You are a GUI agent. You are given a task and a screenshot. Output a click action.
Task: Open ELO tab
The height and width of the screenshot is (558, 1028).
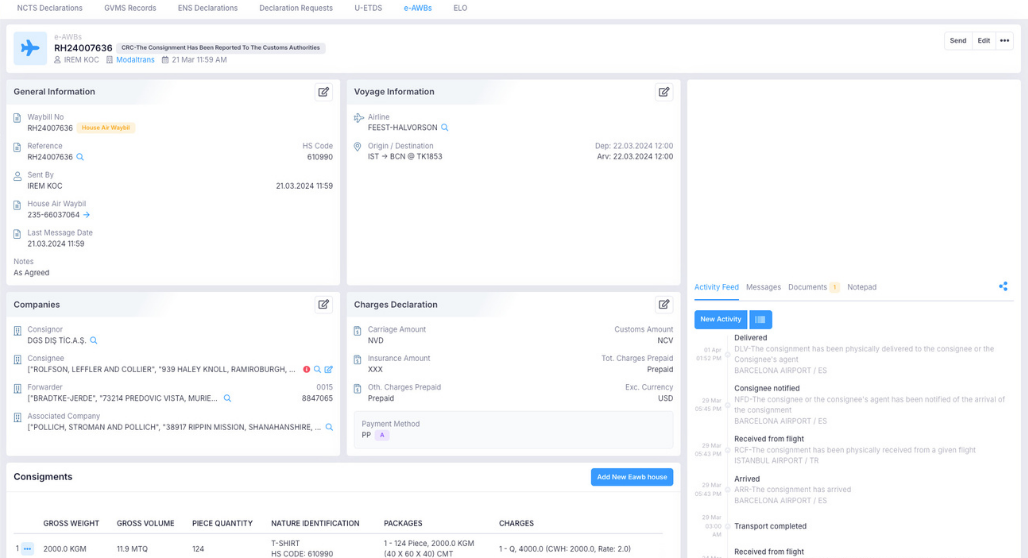[460, 9]
